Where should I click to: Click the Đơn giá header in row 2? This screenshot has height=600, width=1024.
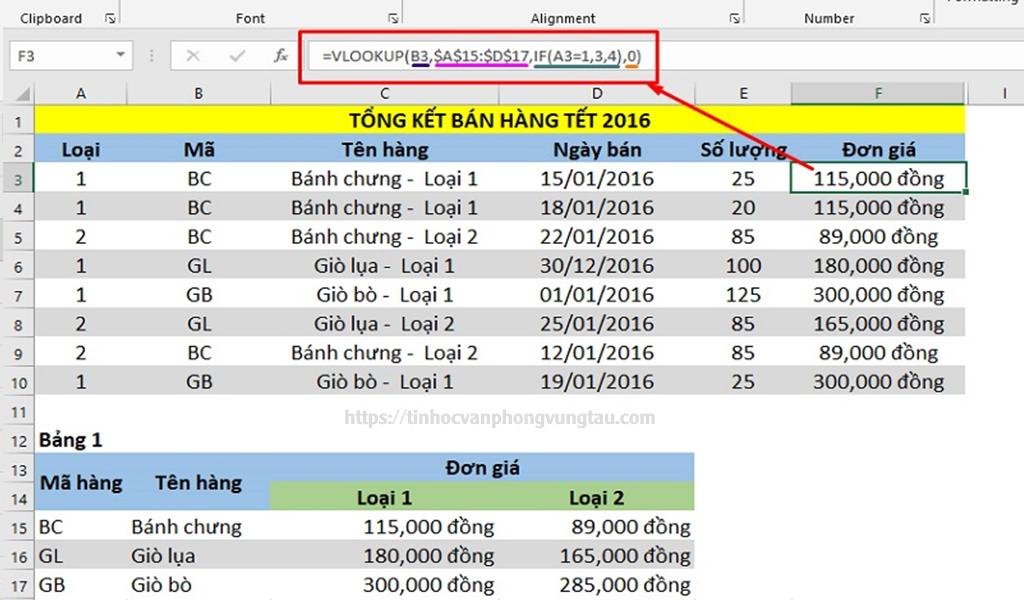coord(878,150)
